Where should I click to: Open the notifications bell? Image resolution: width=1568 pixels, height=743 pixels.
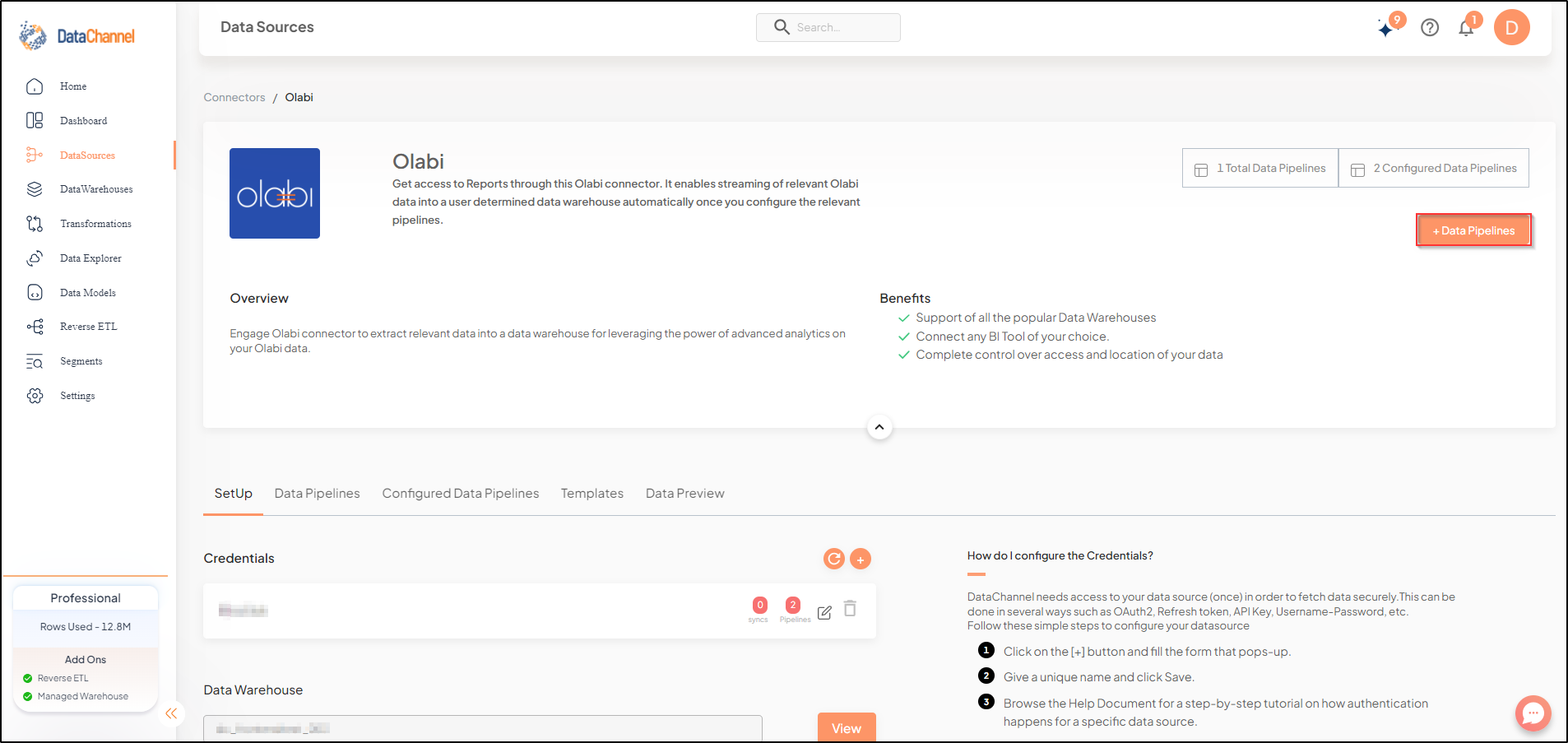(x=1466, y=28)
